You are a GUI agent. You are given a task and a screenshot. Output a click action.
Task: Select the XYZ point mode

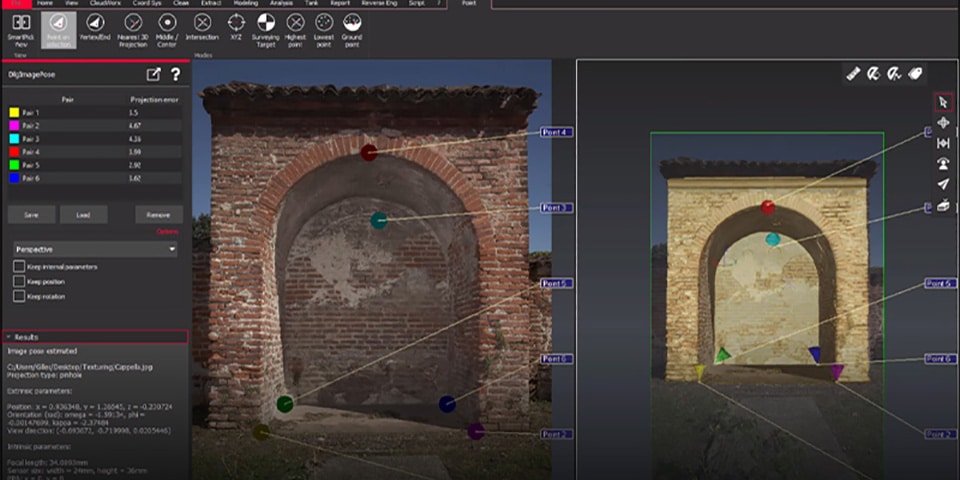coord(236,28)
